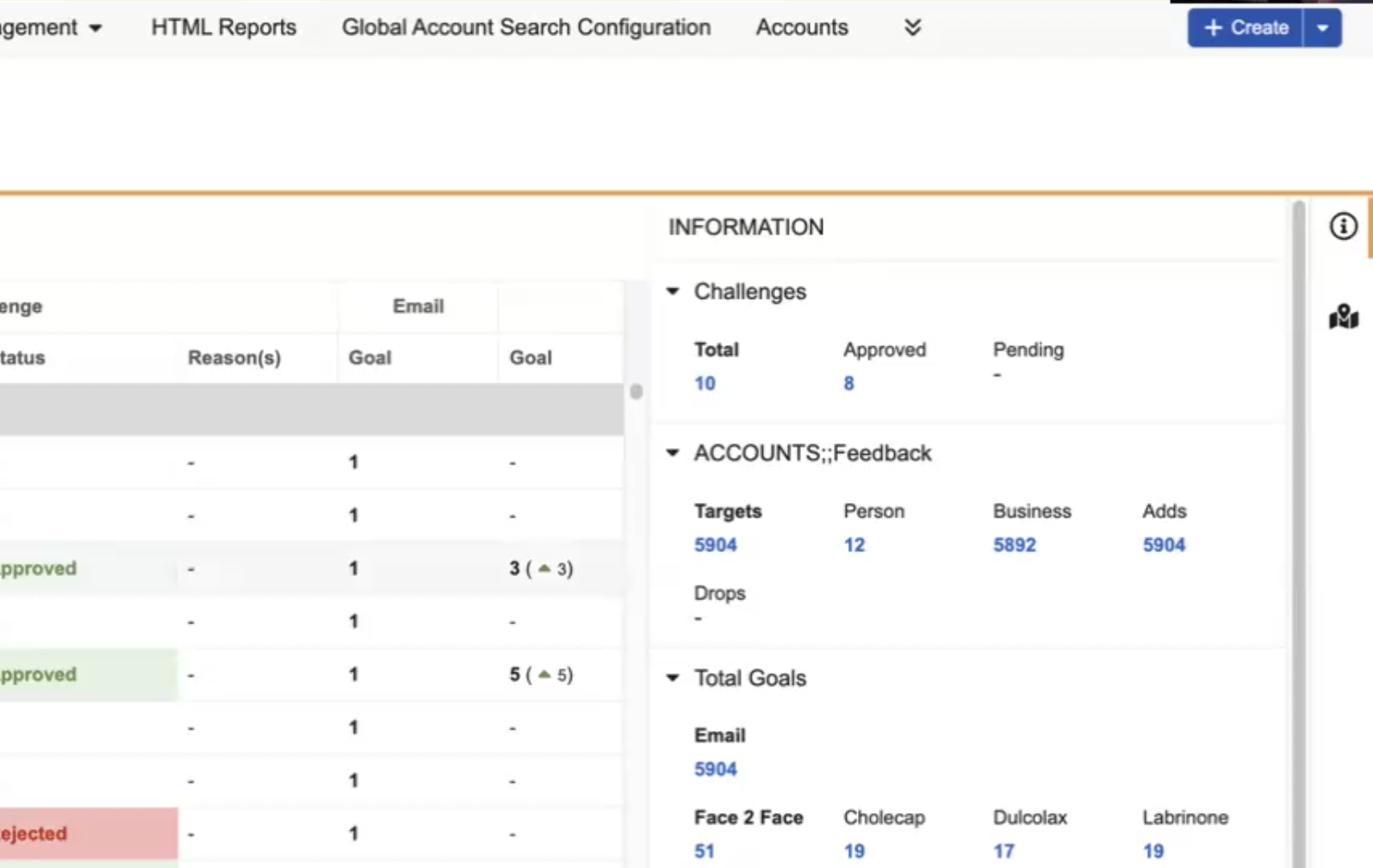This screenshot has width=1373, height=868.
Task: Open the HTML Reports tab
Action: coord(223,28)
